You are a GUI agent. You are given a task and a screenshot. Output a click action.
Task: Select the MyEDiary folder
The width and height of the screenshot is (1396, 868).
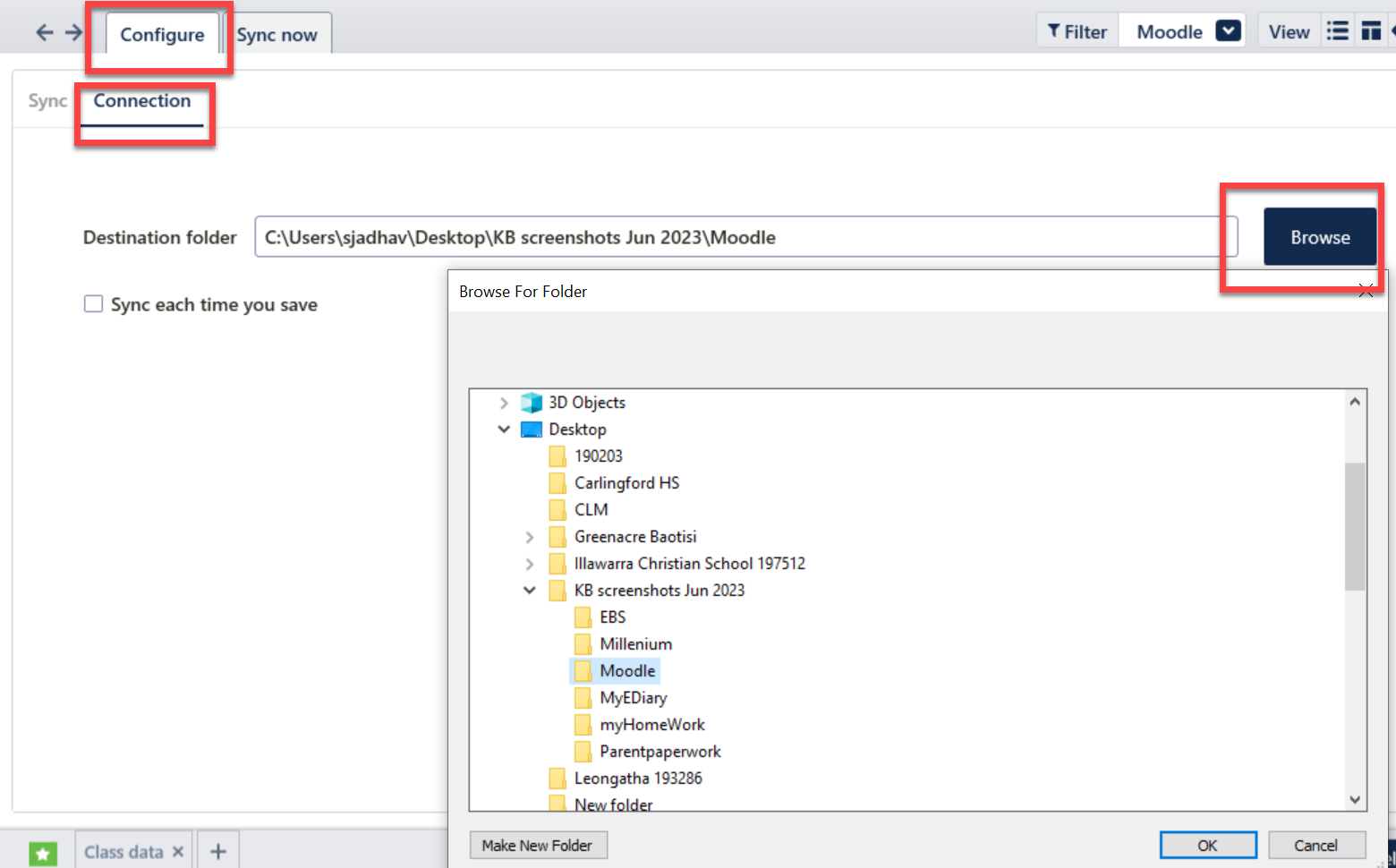(633, 698)
